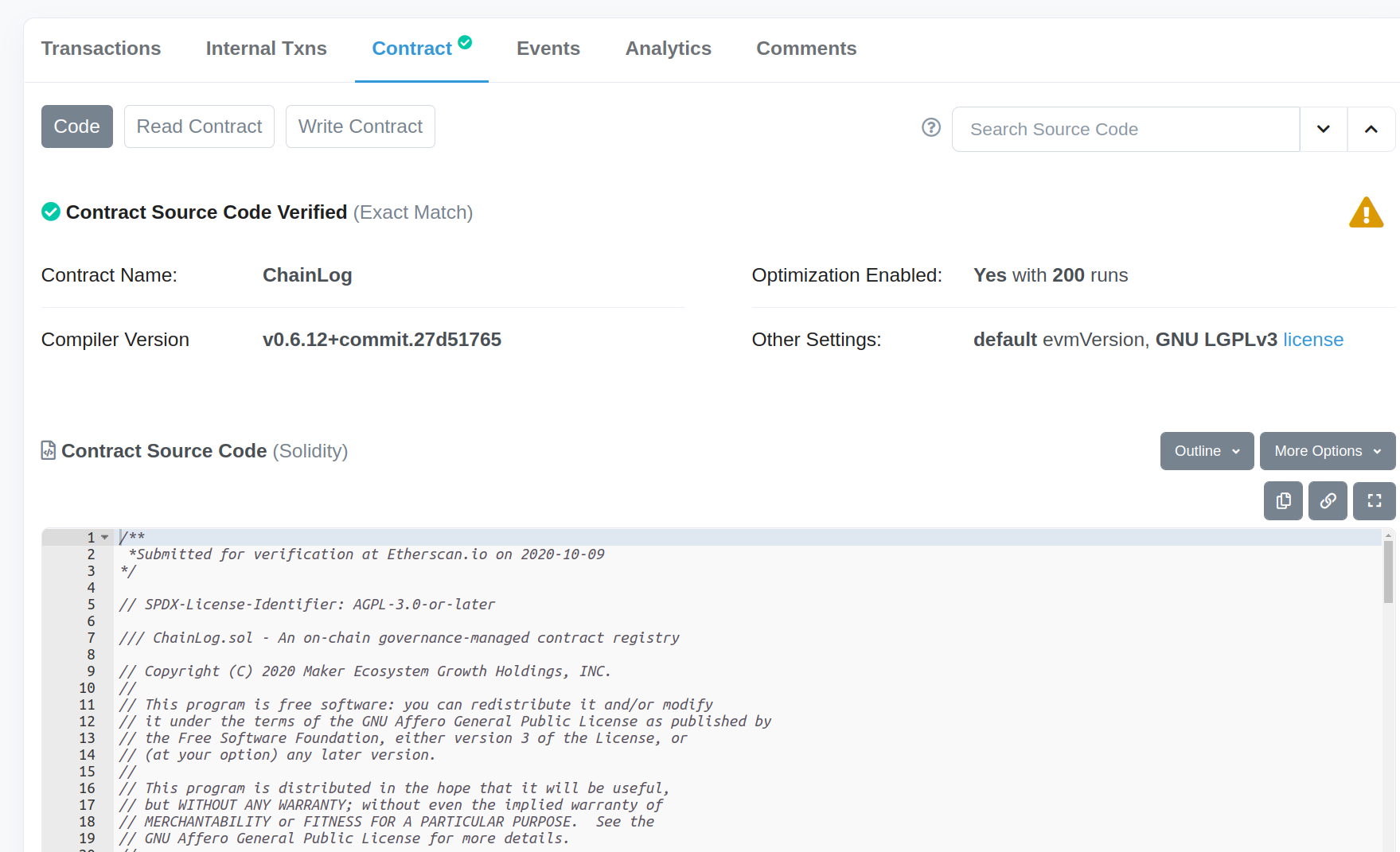The width and height of the screenshot is (1400, 852).
Task: Toggle fullscreen code view icon
Action: coord(1375,501)
